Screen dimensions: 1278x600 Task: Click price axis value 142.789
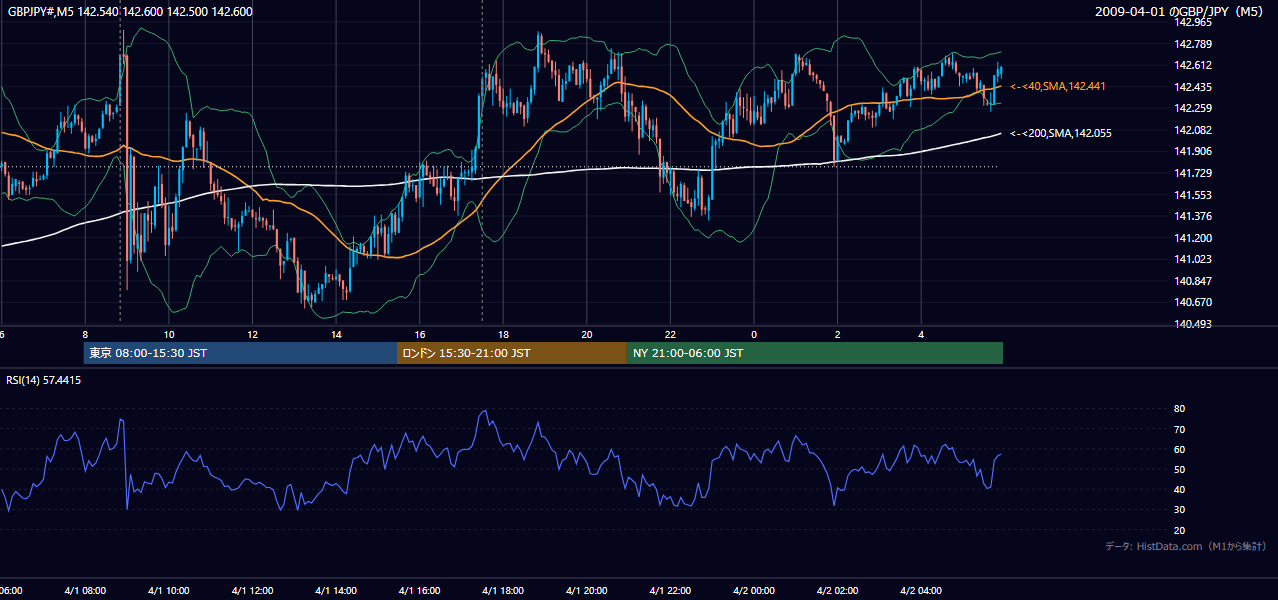tap(1192, 44)
